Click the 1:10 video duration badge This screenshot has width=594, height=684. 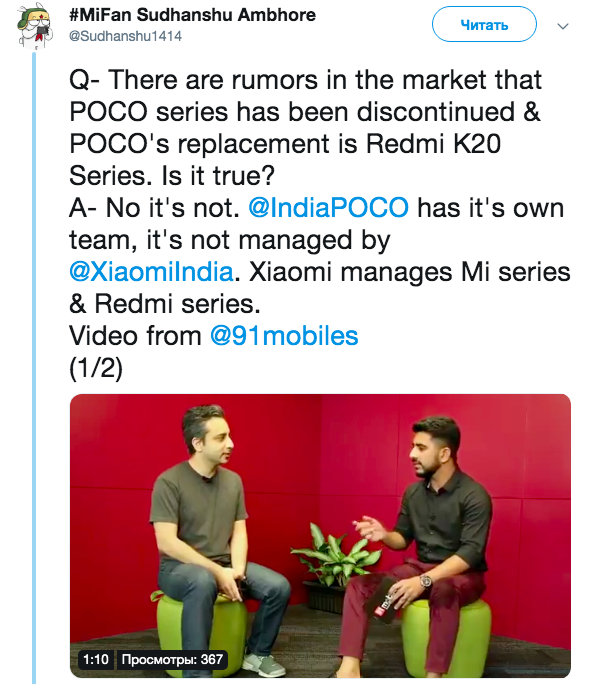click(x=96, y=659)
